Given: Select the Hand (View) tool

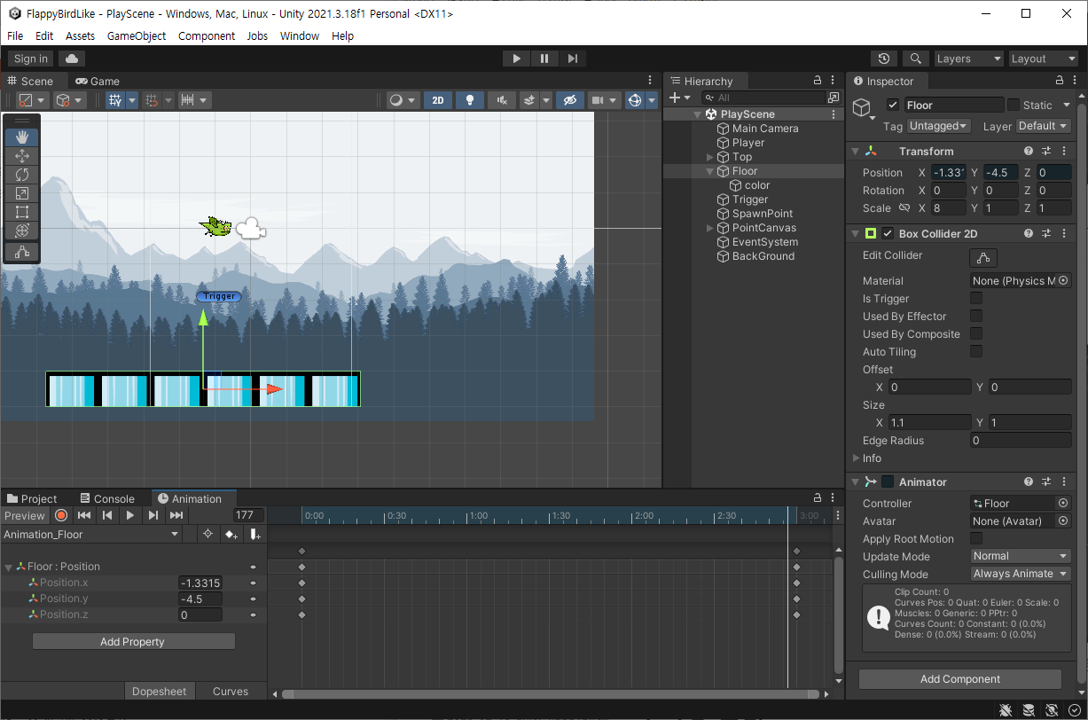Looking at the screenshot, I should click(22, 137).
